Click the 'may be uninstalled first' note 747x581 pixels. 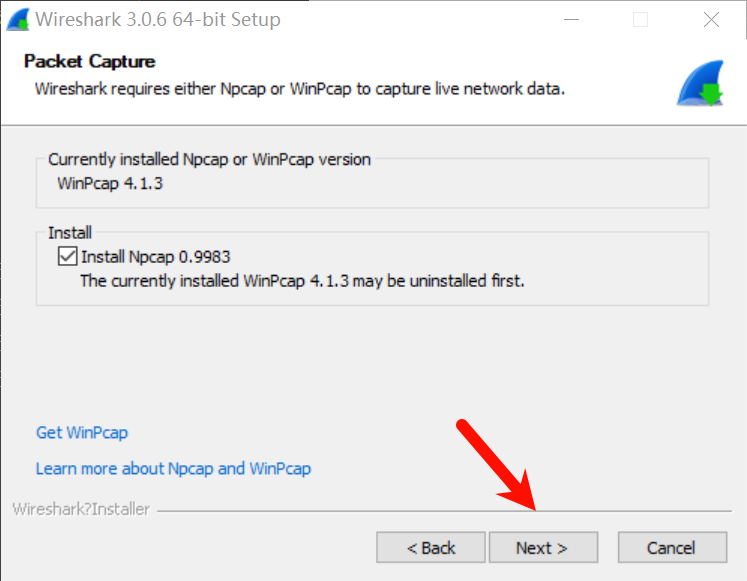pos(302,281)
